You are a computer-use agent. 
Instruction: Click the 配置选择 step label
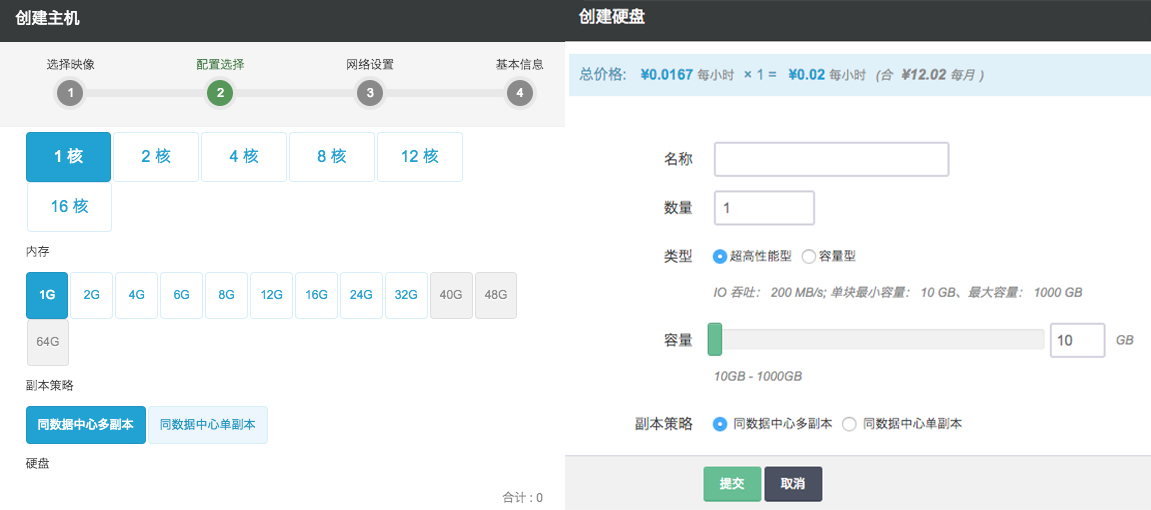click(x=220, y=64)
